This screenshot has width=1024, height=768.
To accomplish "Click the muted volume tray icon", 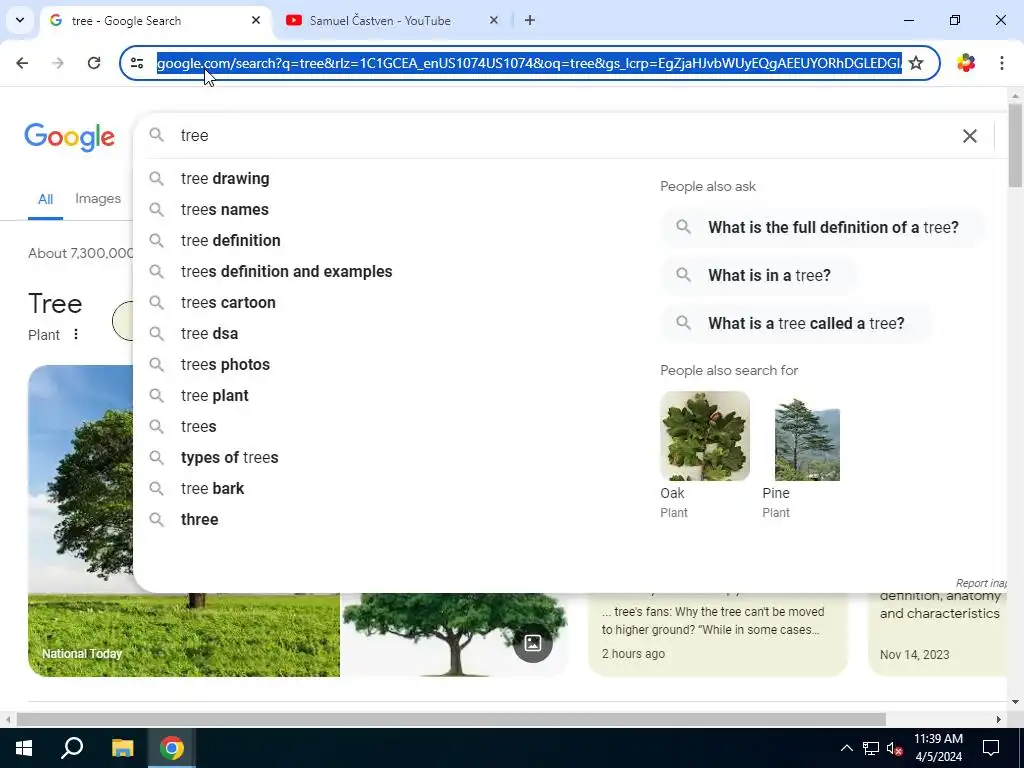I will [x=895, y=748].
